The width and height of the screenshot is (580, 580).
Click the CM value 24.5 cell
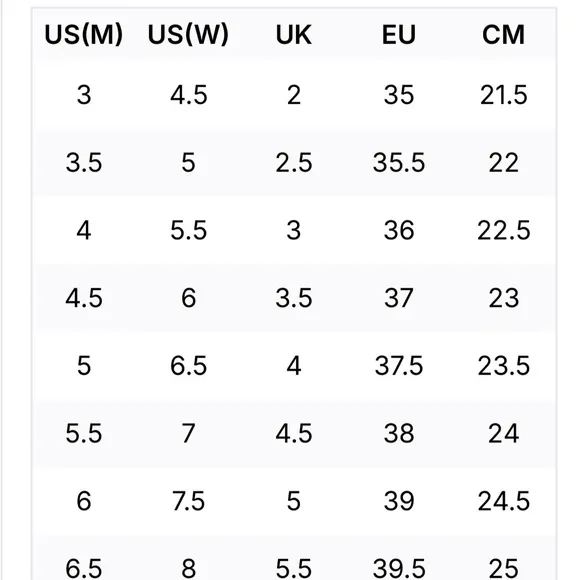click(x=503, y=501)
